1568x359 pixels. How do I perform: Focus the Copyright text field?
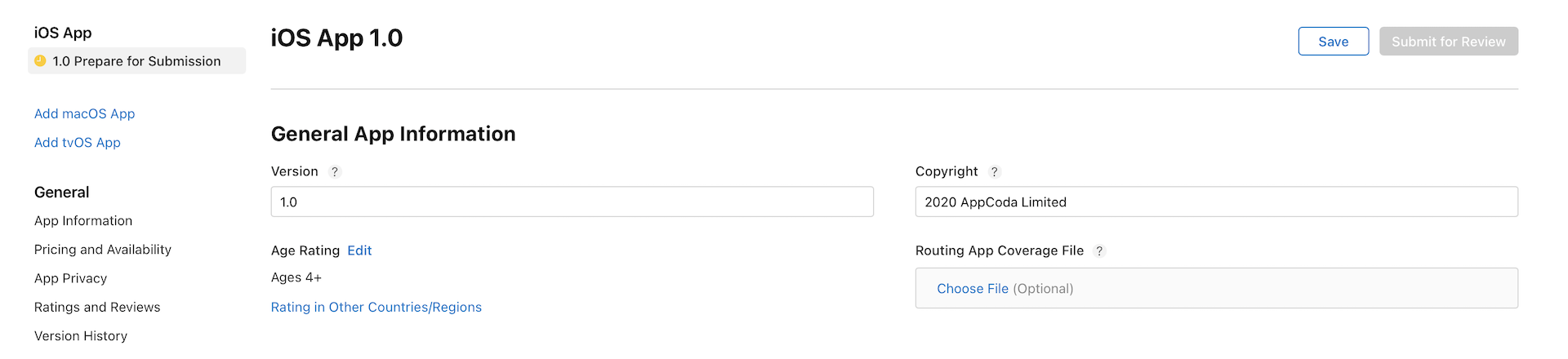[x=1215, y=202]
